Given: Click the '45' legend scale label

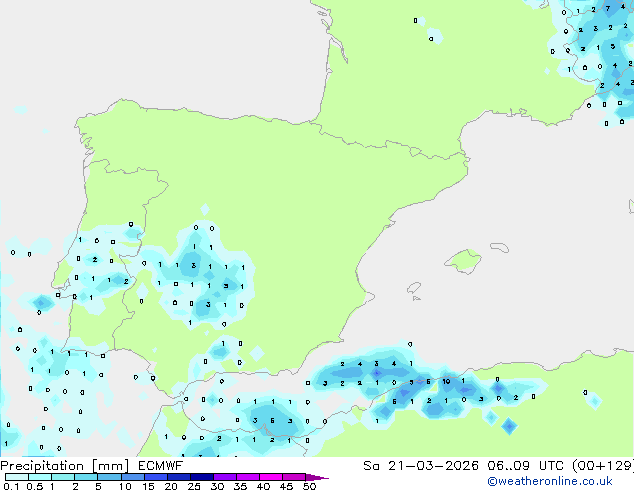Looking at the screenshot, I should point(286,486).
